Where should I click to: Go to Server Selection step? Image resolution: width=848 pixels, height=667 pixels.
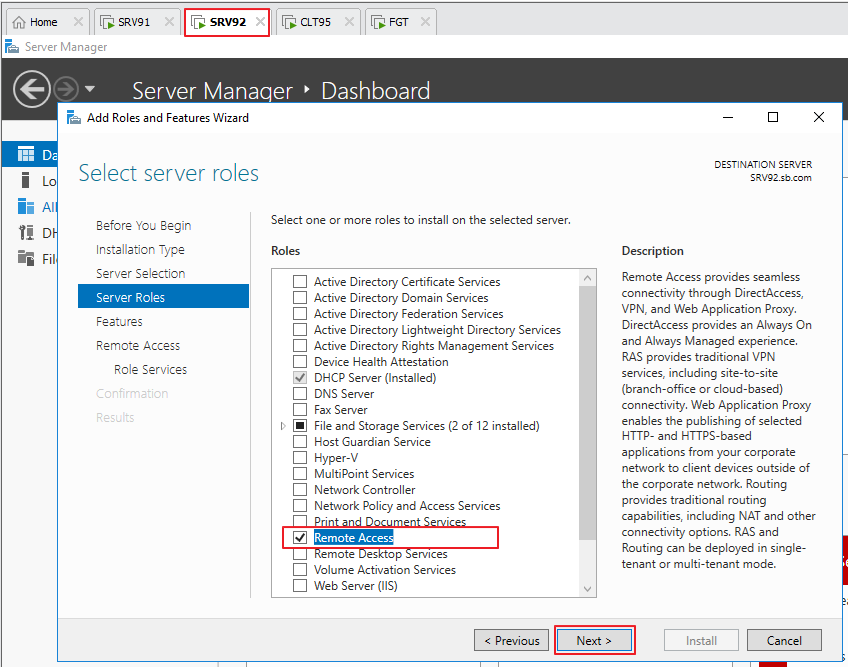(x=141, y=274)
